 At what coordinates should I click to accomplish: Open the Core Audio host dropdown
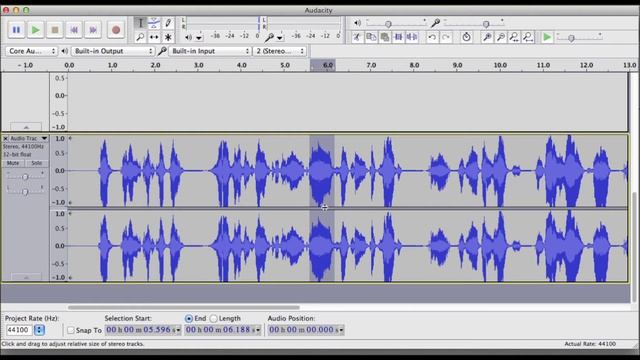31,51
